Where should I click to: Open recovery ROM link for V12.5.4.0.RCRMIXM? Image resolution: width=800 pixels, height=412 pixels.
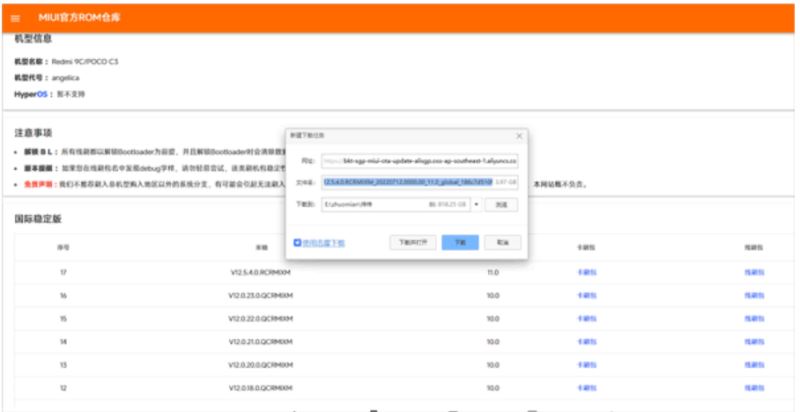(587, 273)
